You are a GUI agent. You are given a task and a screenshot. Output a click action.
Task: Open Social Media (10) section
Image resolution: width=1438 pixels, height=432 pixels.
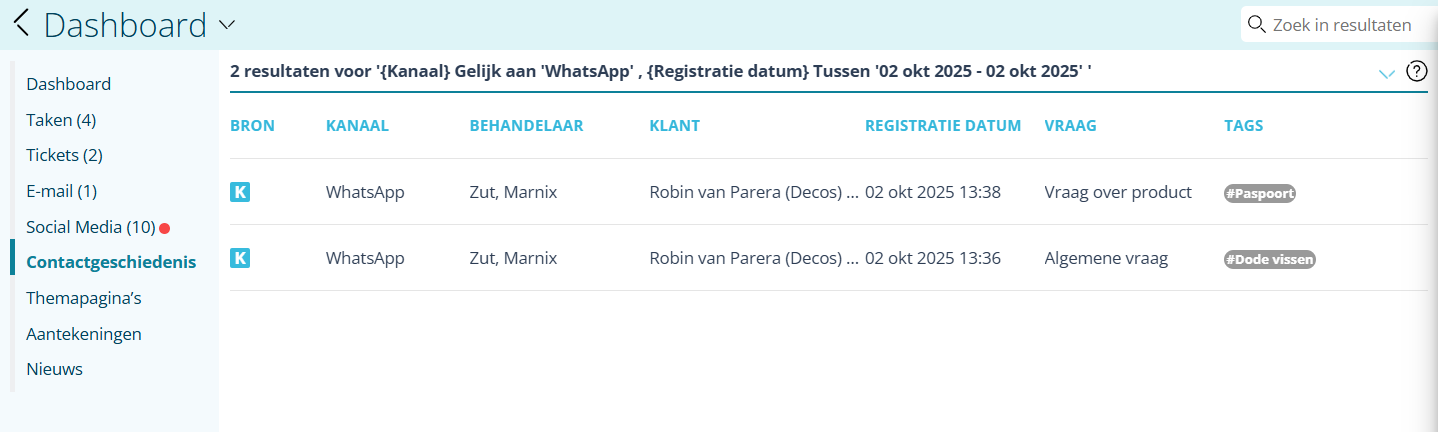click(90, 227)
